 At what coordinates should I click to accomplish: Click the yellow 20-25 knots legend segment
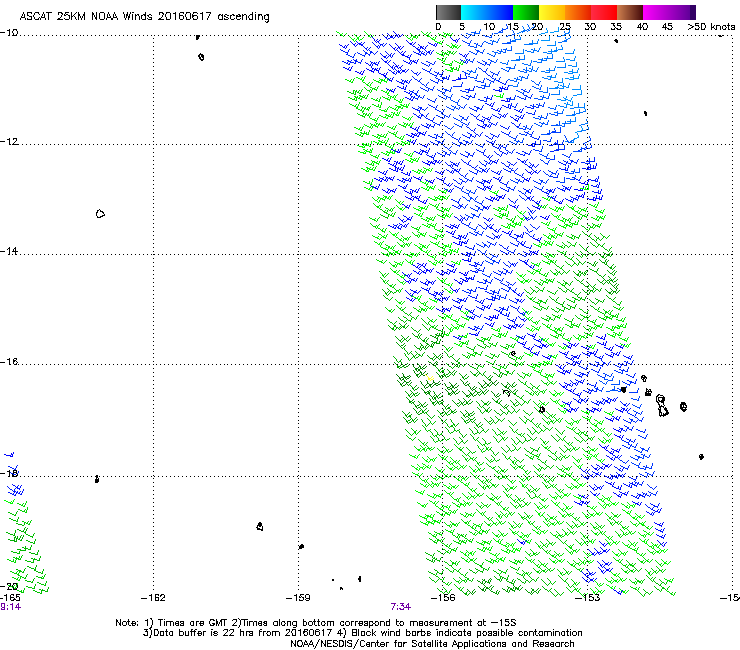pos(552,12)
